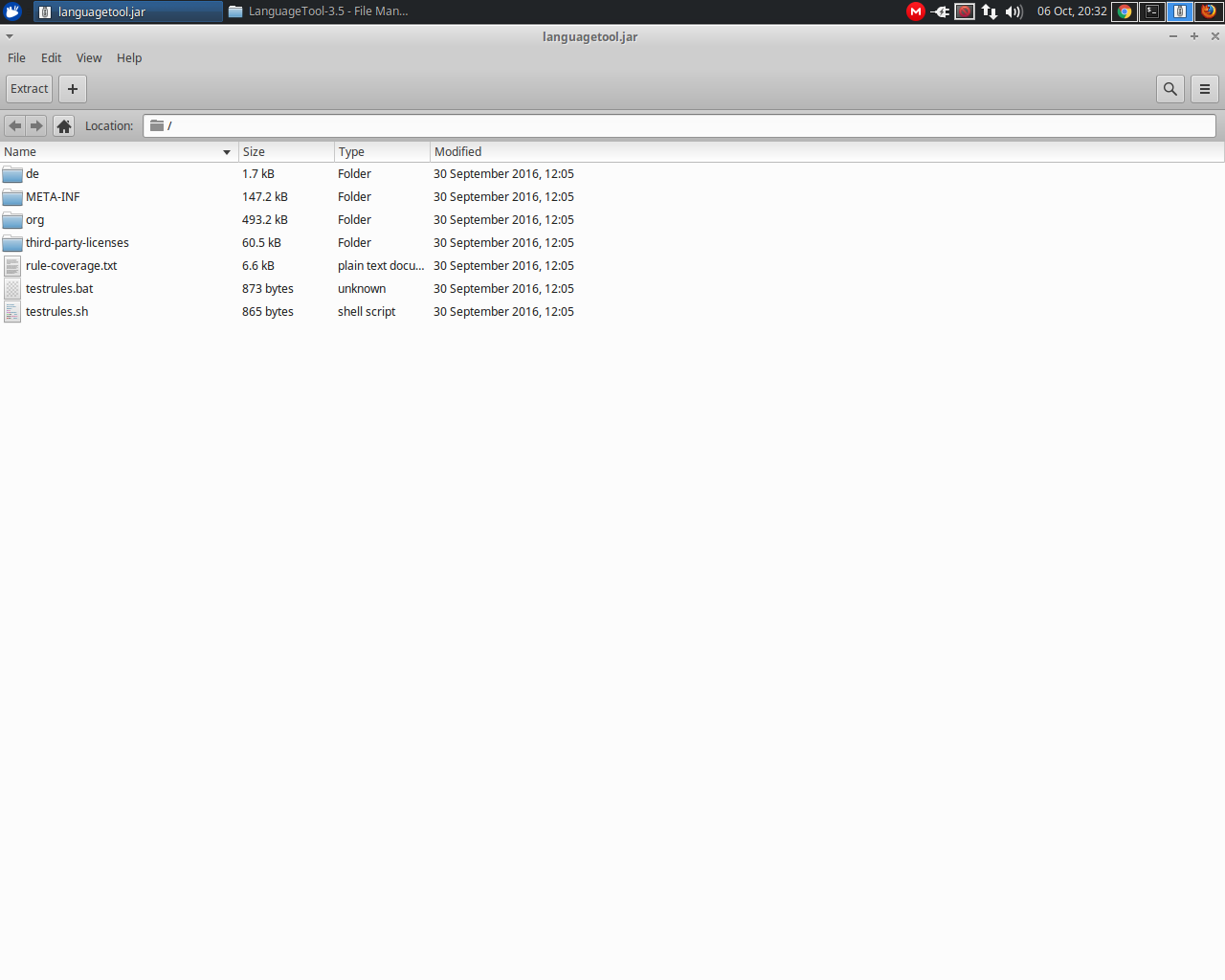1225x980 pixels.
Task: Launch Google Chrome from the panel
Action: [1125, 11]
